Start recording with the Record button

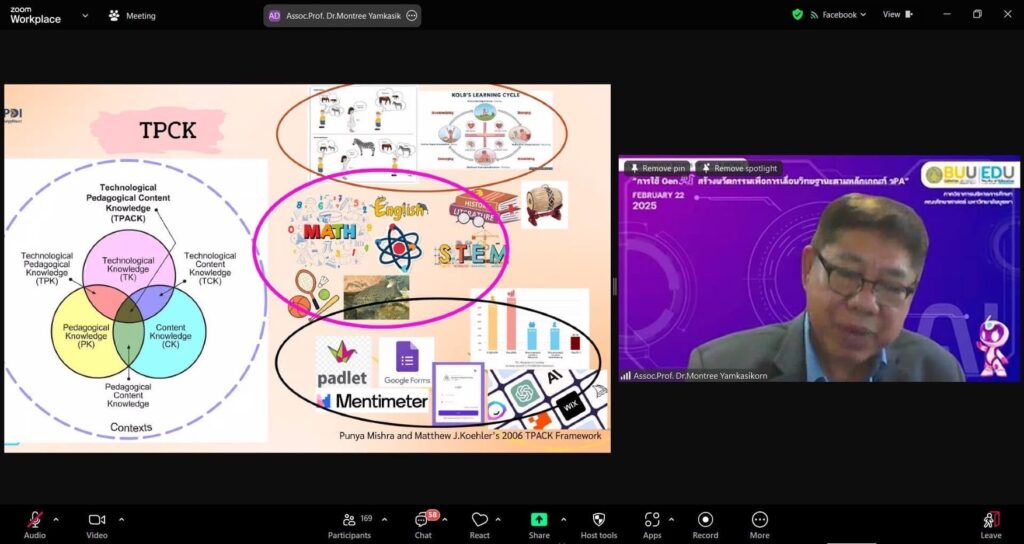705,520
